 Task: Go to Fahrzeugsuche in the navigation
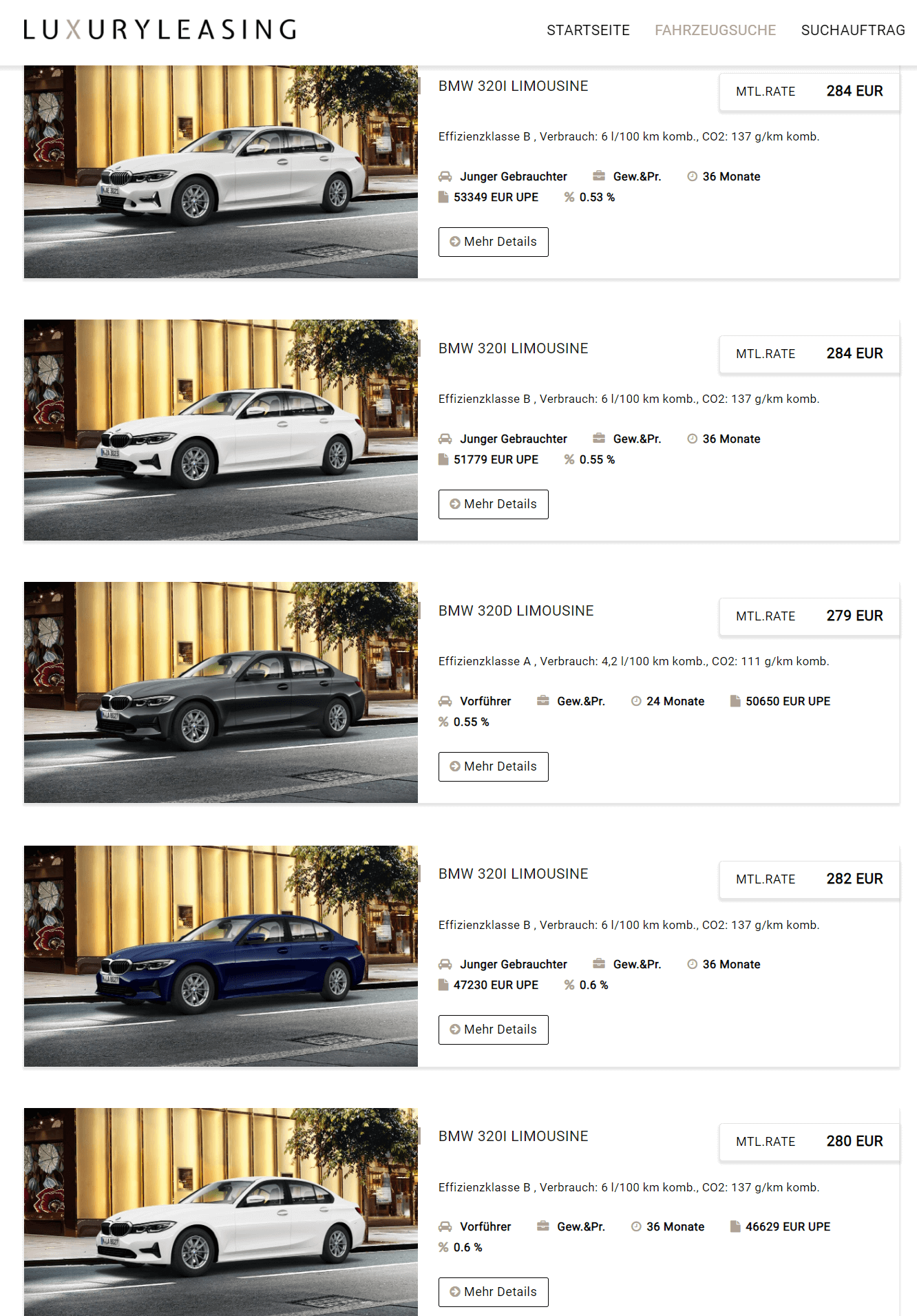tap(715, 30)
